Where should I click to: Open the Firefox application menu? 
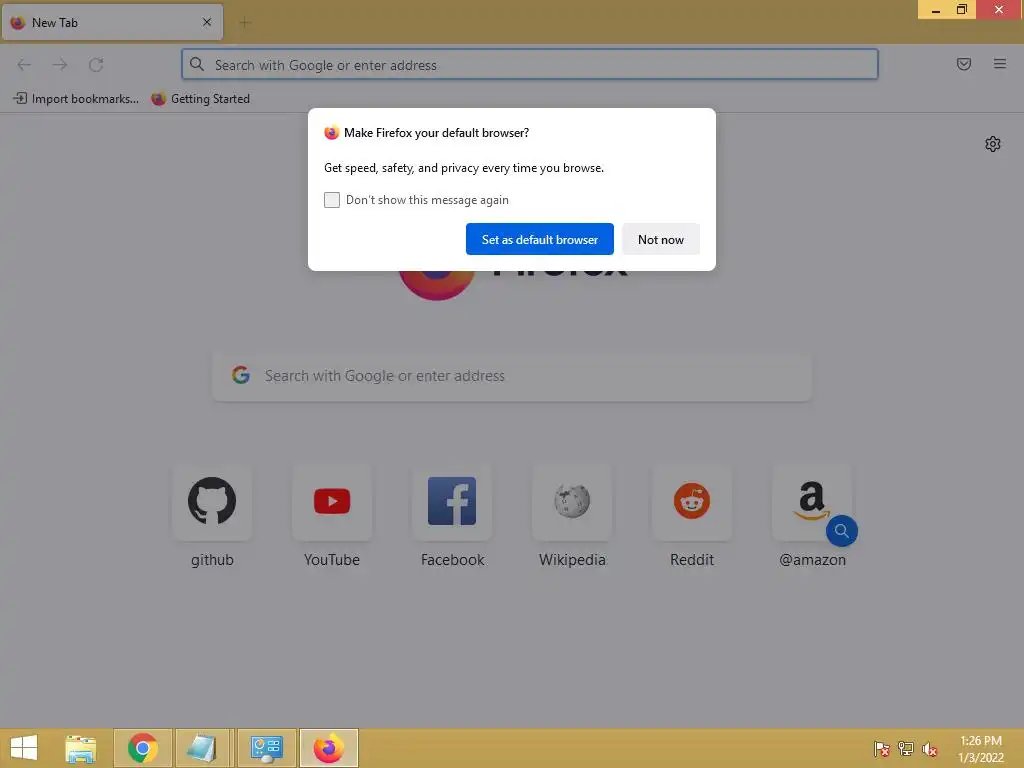pos(1000,64)
